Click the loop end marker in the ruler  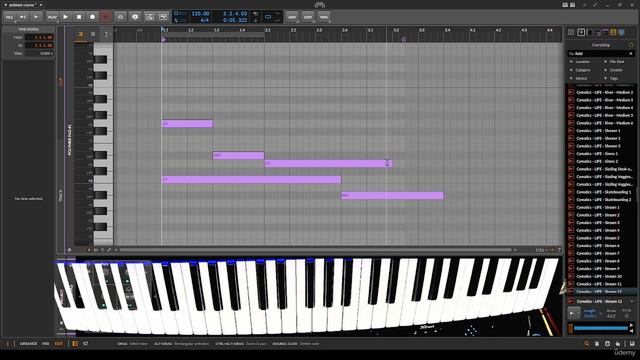click(403, 40)
